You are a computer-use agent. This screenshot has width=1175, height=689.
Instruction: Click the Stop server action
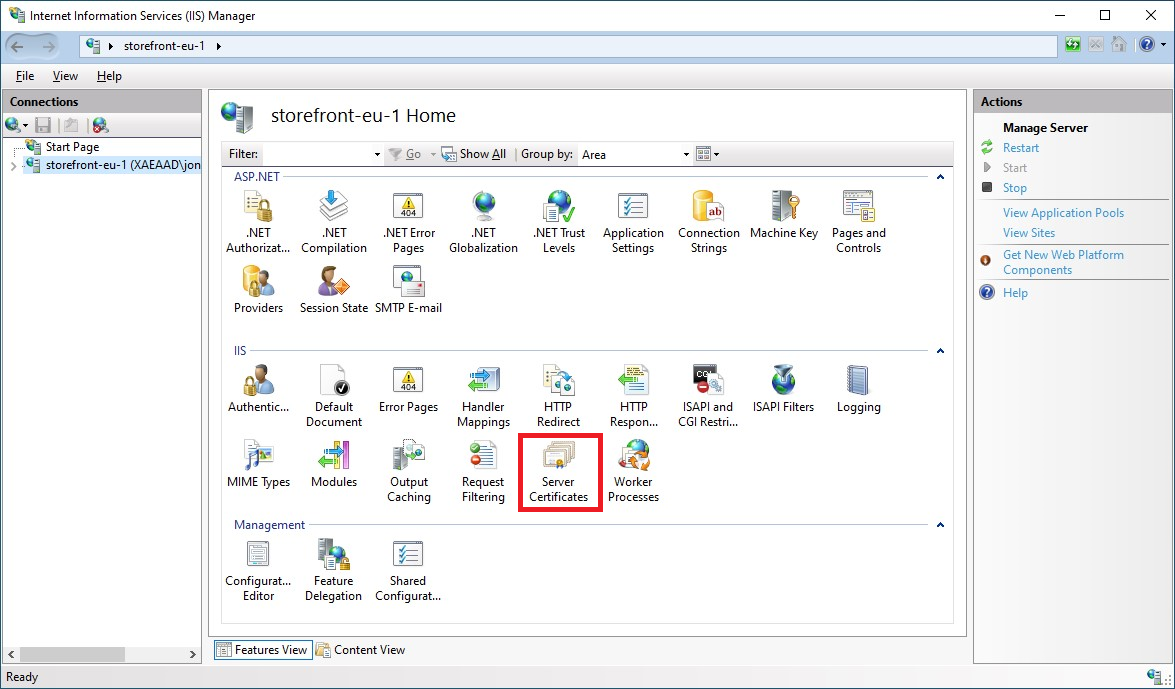coord(1015,187)
